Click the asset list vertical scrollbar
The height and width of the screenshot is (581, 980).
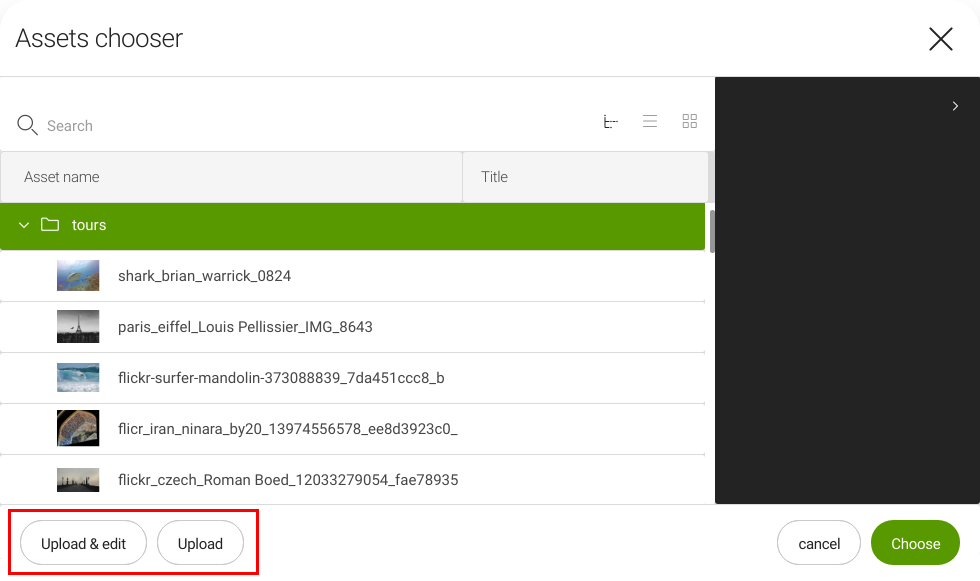(712, 232)
